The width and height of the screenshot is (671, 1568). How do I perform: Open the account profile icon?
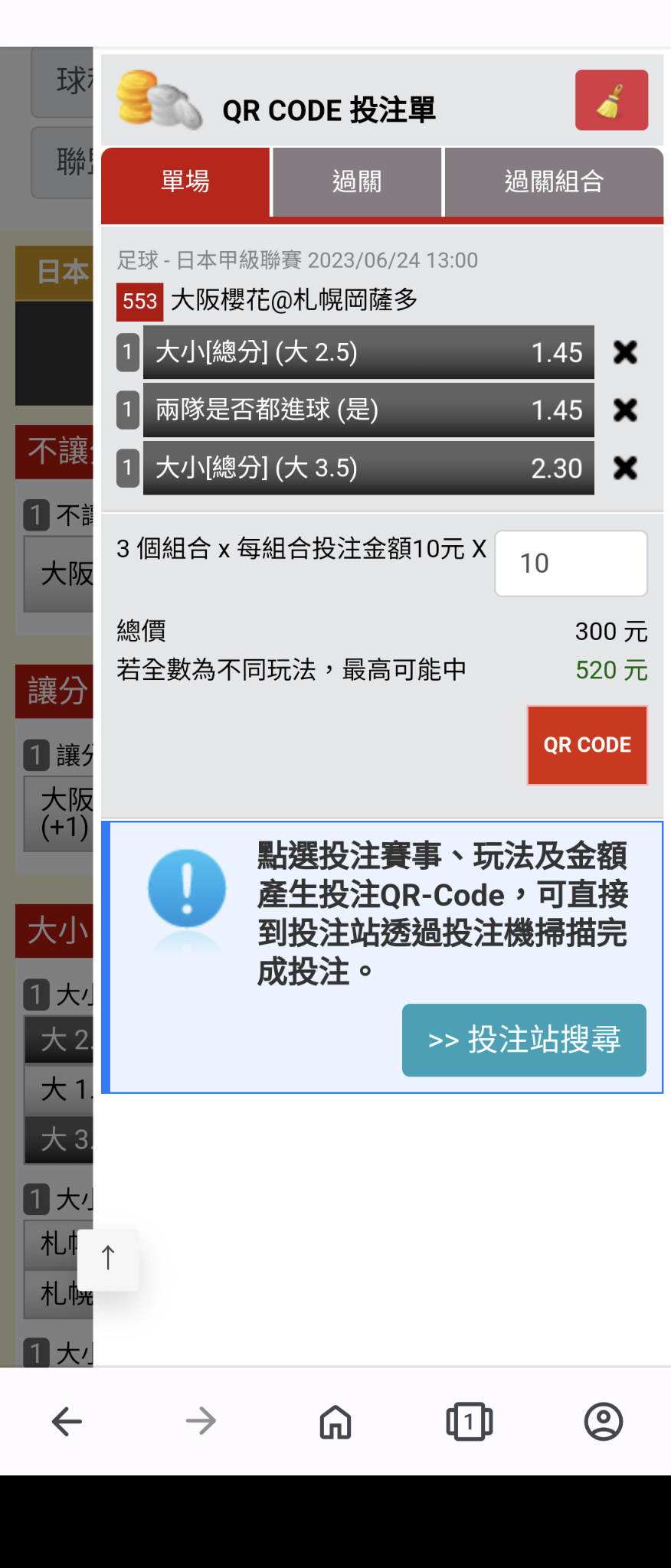click(604, 1422)
